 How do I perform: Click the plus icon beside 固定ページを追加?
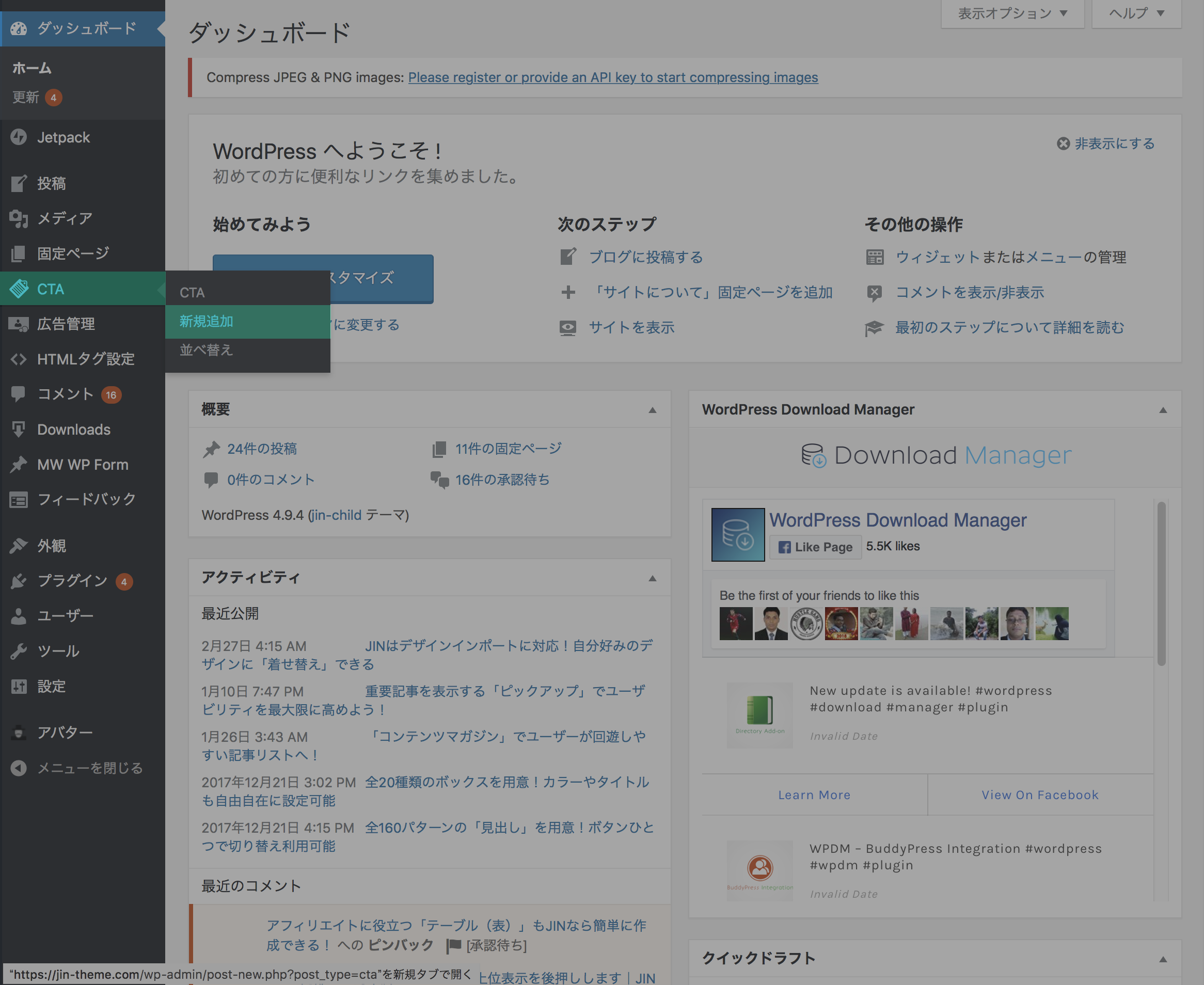[x=568, y=292]
